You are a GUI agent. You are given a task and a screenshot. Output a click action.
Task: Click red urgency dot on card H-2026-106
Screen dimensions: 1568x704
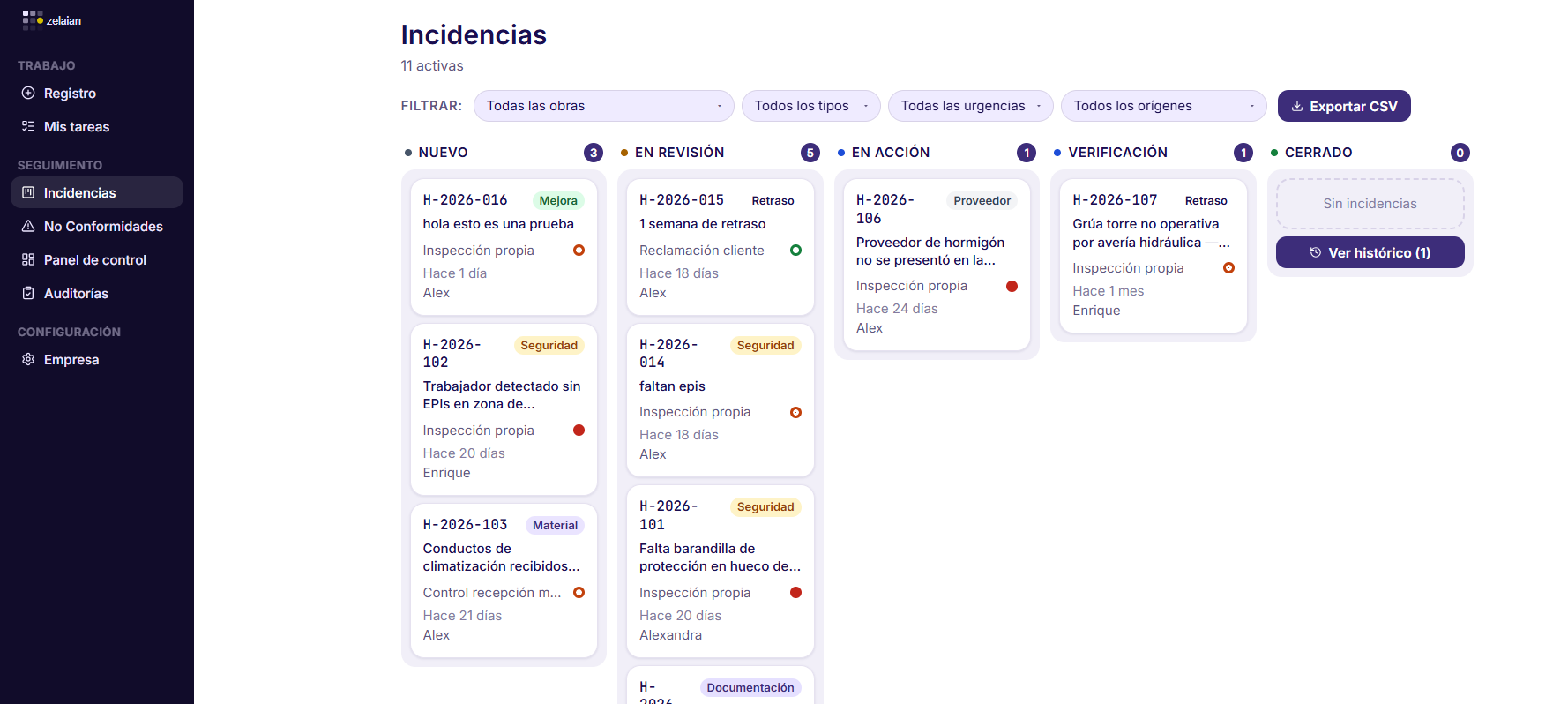1012,286
